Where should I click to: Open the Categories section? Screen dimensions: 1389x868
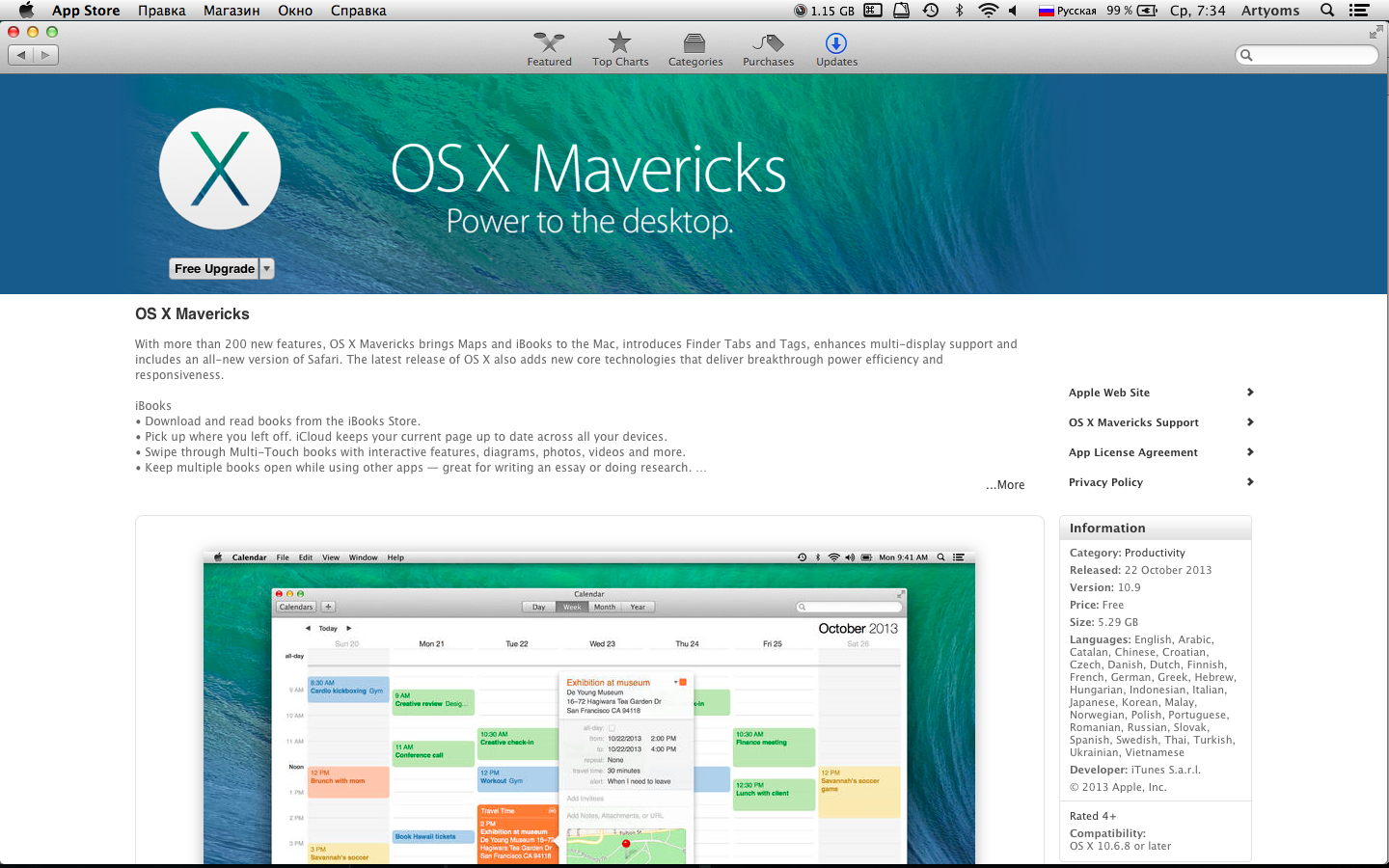tap(694, 49)
